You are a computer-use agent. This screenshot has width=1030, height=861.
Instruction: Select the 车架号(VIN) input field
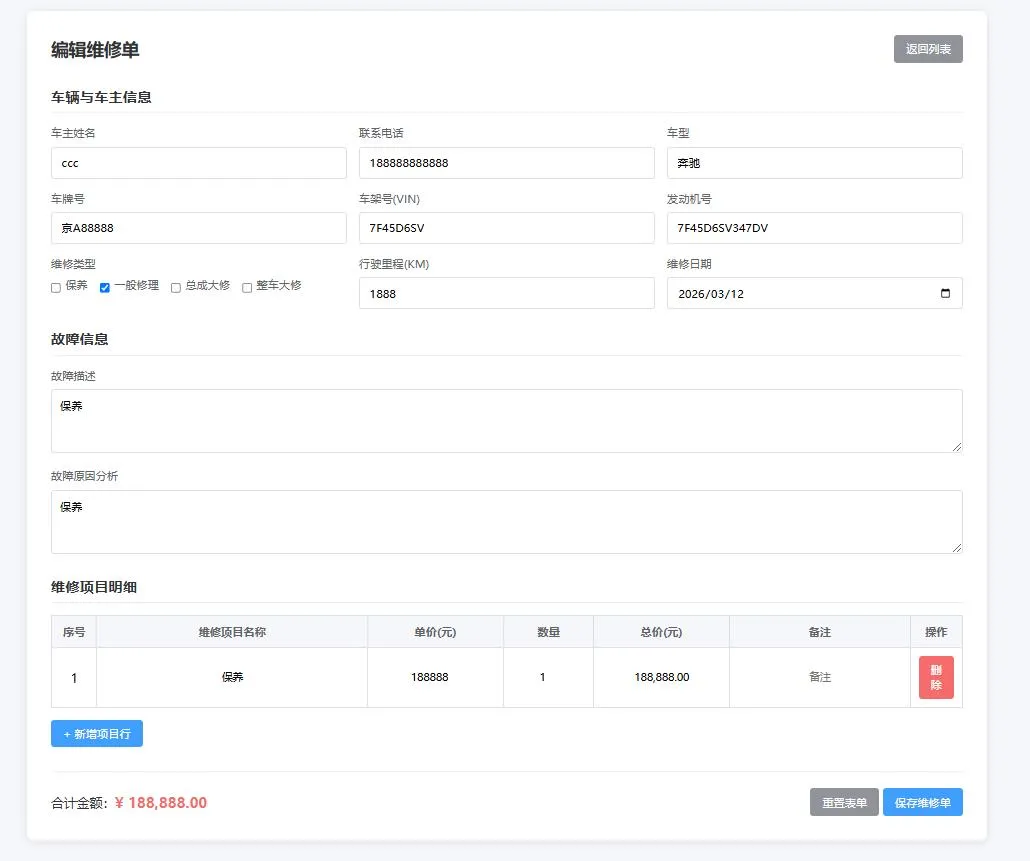506,228
